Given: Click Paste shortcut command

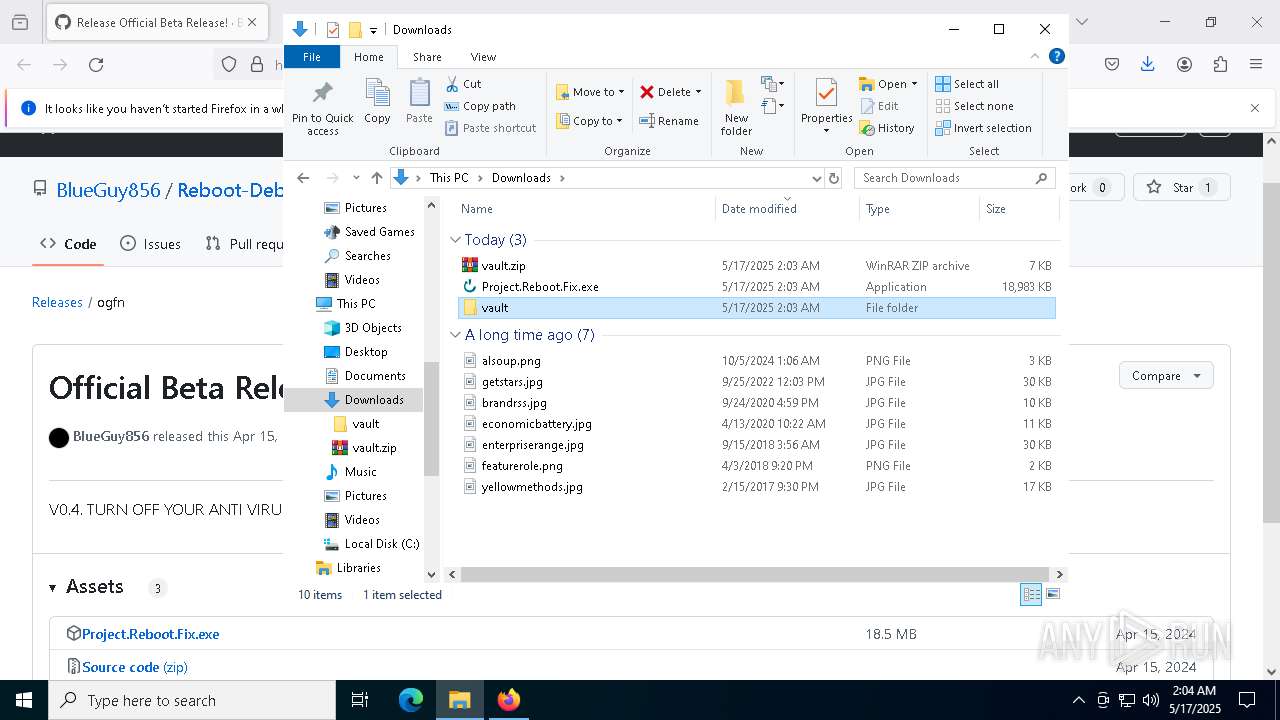Looking at the screenshot, I should 490,128.
